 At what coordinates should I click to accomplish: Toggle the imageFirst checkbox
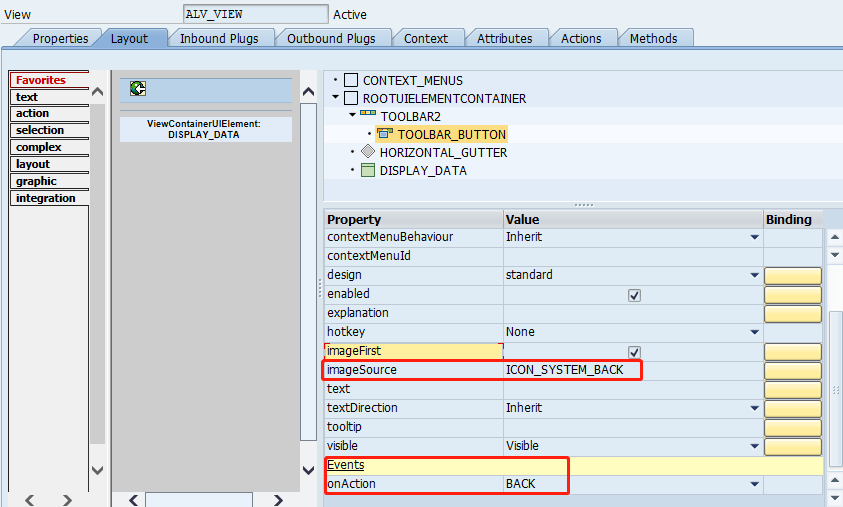[634, 352]
